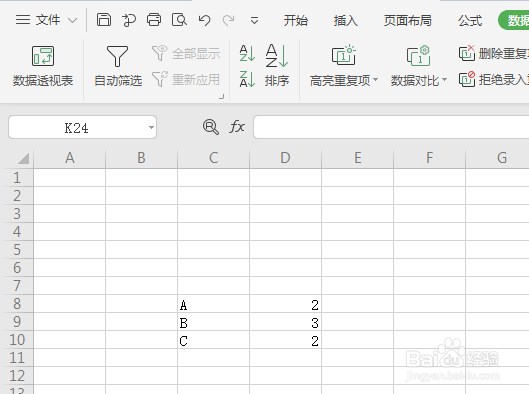Image resolution: width=529 pixels, height=394 pixels.
Task: Open the filter group dialog launcher
Action: pyautogui.click(x=222, y=97)
